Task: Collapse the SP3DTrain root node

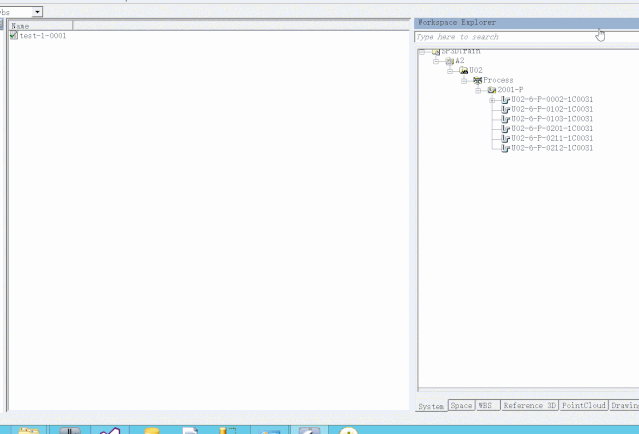Action: pyautogui.click(x=422, y=52)
